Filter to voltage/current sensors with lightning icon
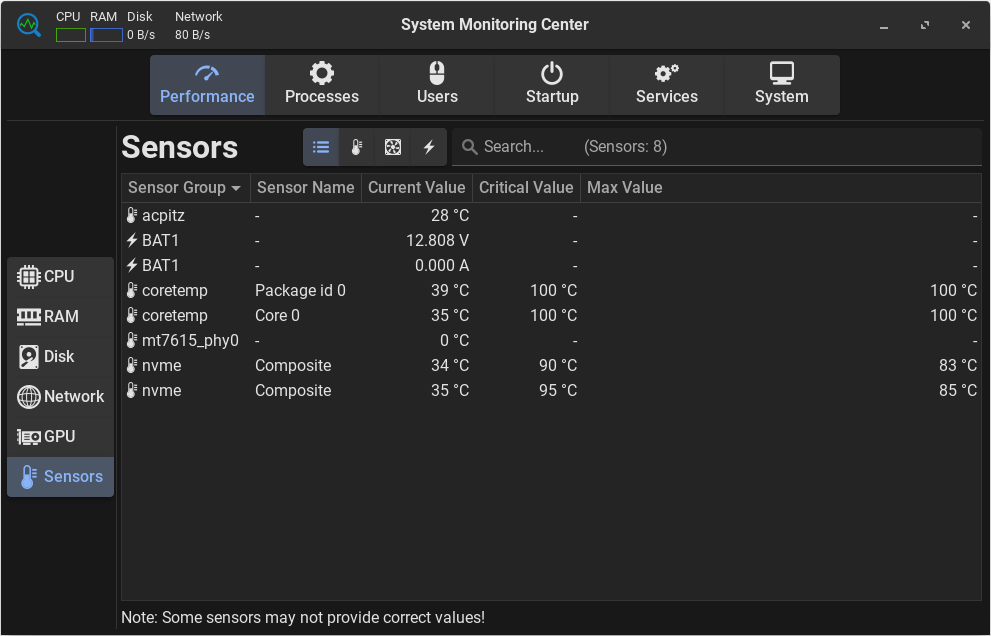991x636 pixels. tap(429, 147)
